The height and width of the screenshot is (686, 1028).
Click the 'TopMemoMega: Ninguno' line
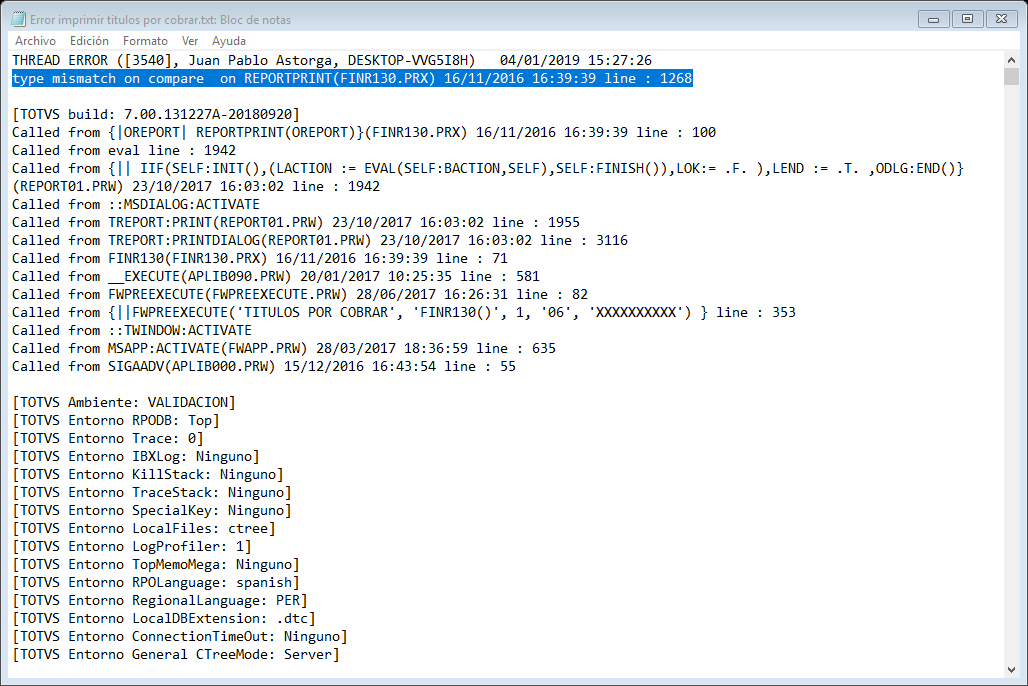(x=156, y=565)
